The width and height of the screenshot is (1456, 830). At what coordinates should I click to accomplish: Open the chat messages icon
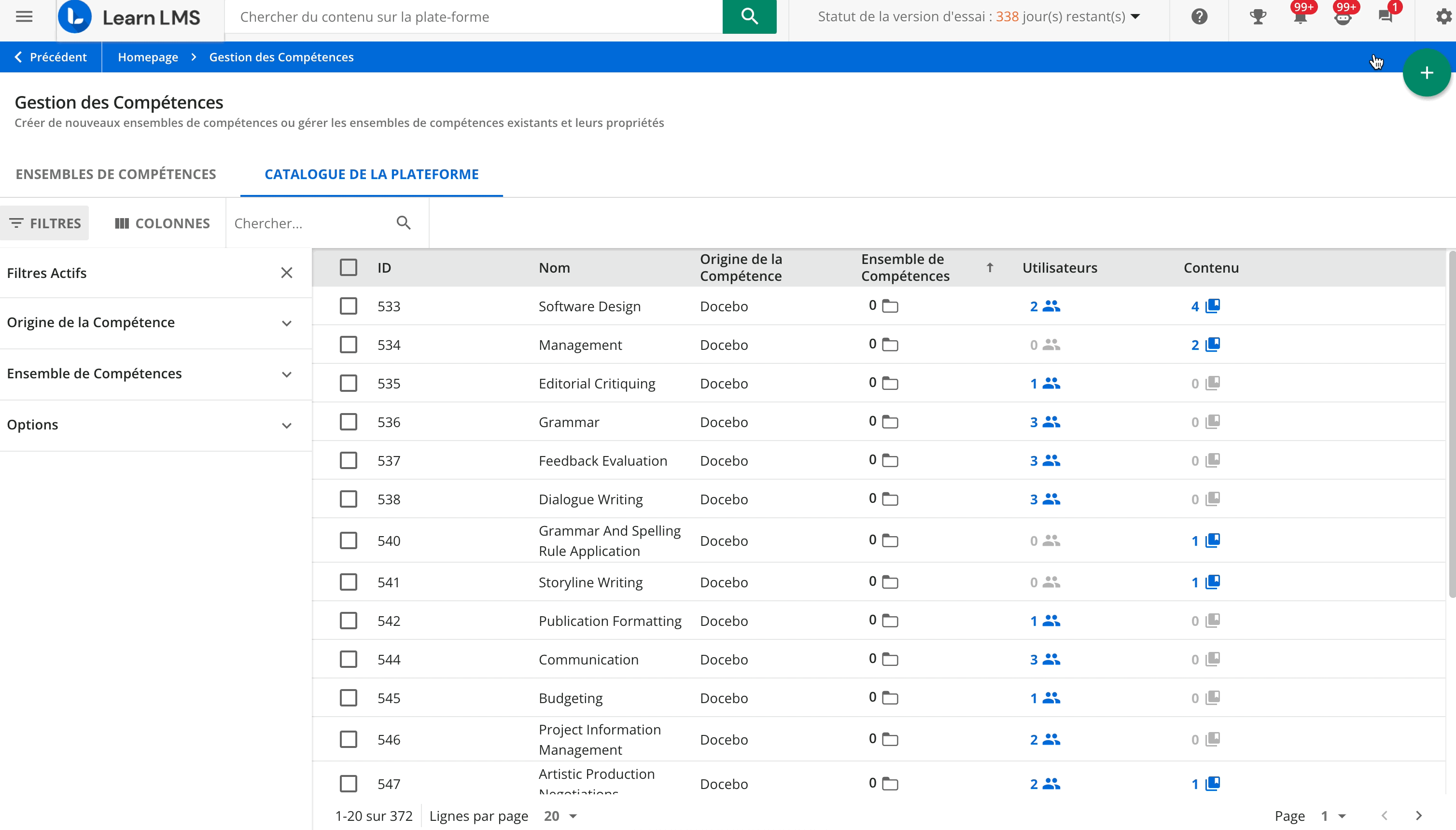pos(1386,16)
